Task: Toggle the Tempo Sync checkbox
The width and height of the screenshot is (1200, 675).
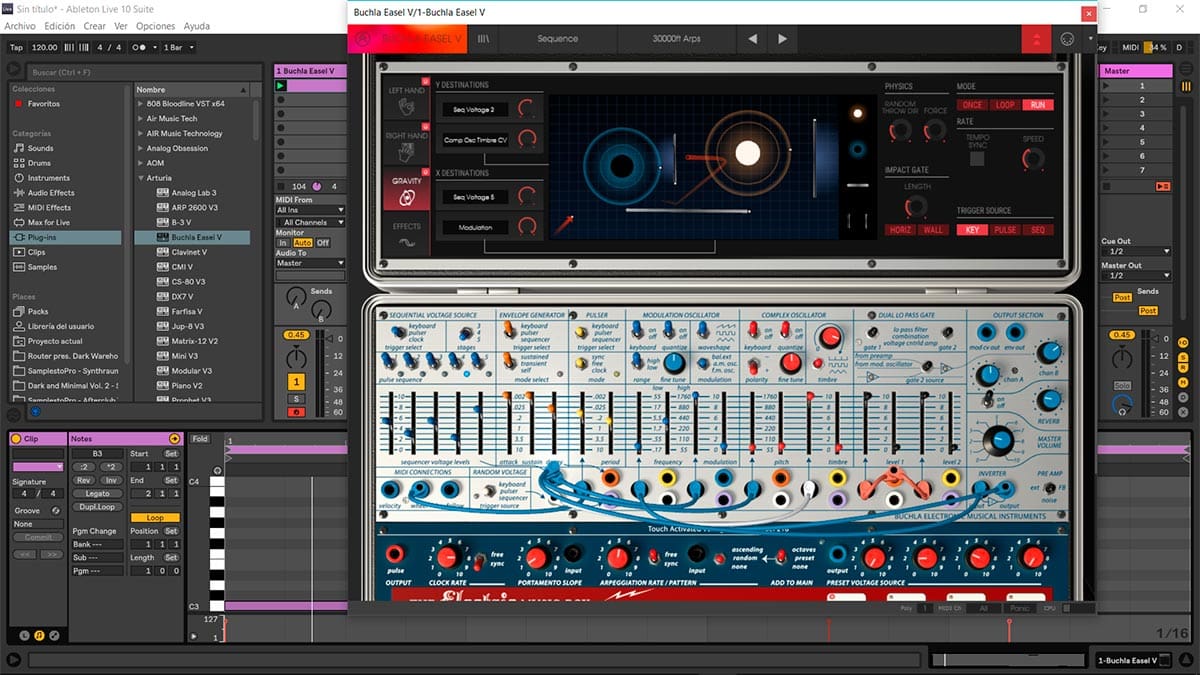Action: (977, 158)
